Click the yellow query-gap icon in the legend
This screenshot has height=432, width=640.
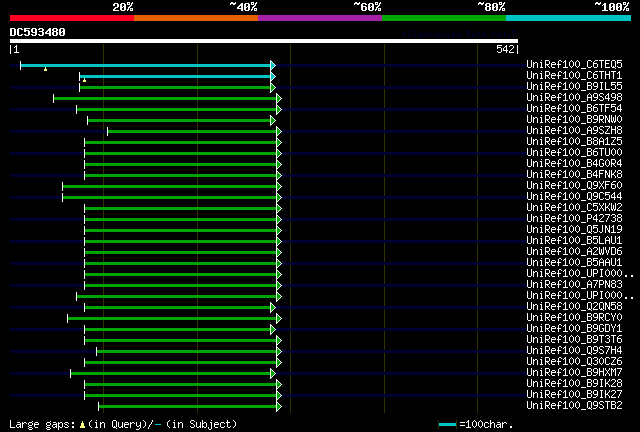point(82,425)
